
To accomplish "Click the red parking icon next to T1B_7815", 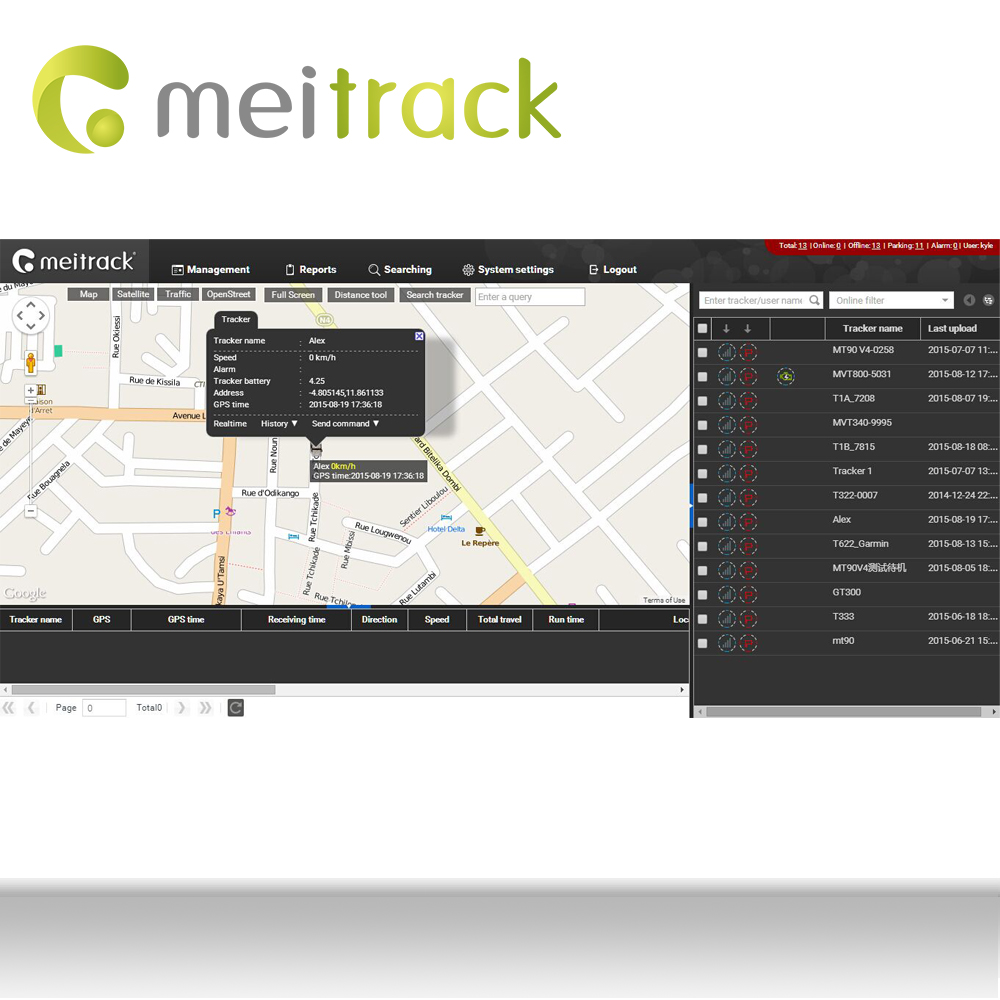I will coord(748,447).
